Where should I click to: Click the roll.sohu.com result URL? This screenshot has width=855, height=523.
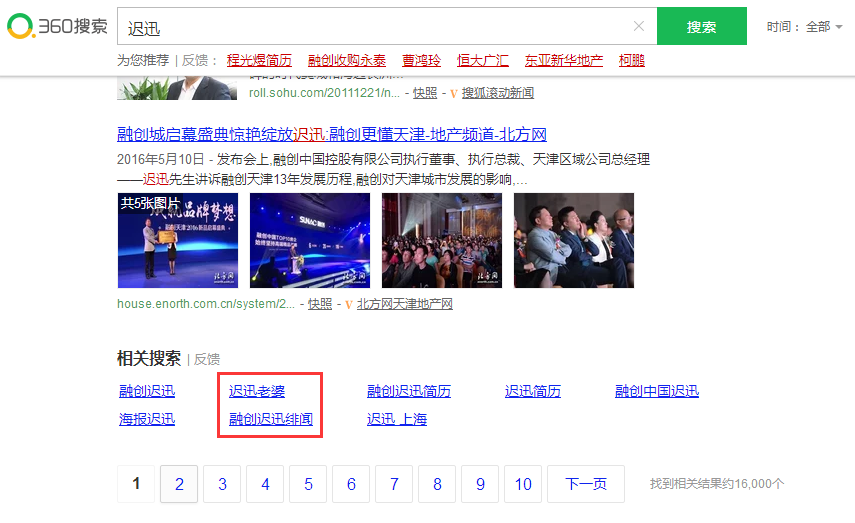pyautogui.click(x=324, y=93)
